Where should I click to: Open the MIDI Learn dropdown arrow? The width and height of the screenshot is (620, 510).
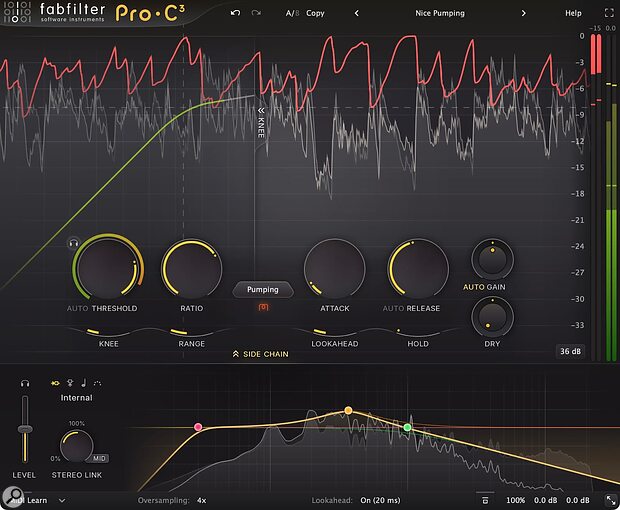(62, 500)
